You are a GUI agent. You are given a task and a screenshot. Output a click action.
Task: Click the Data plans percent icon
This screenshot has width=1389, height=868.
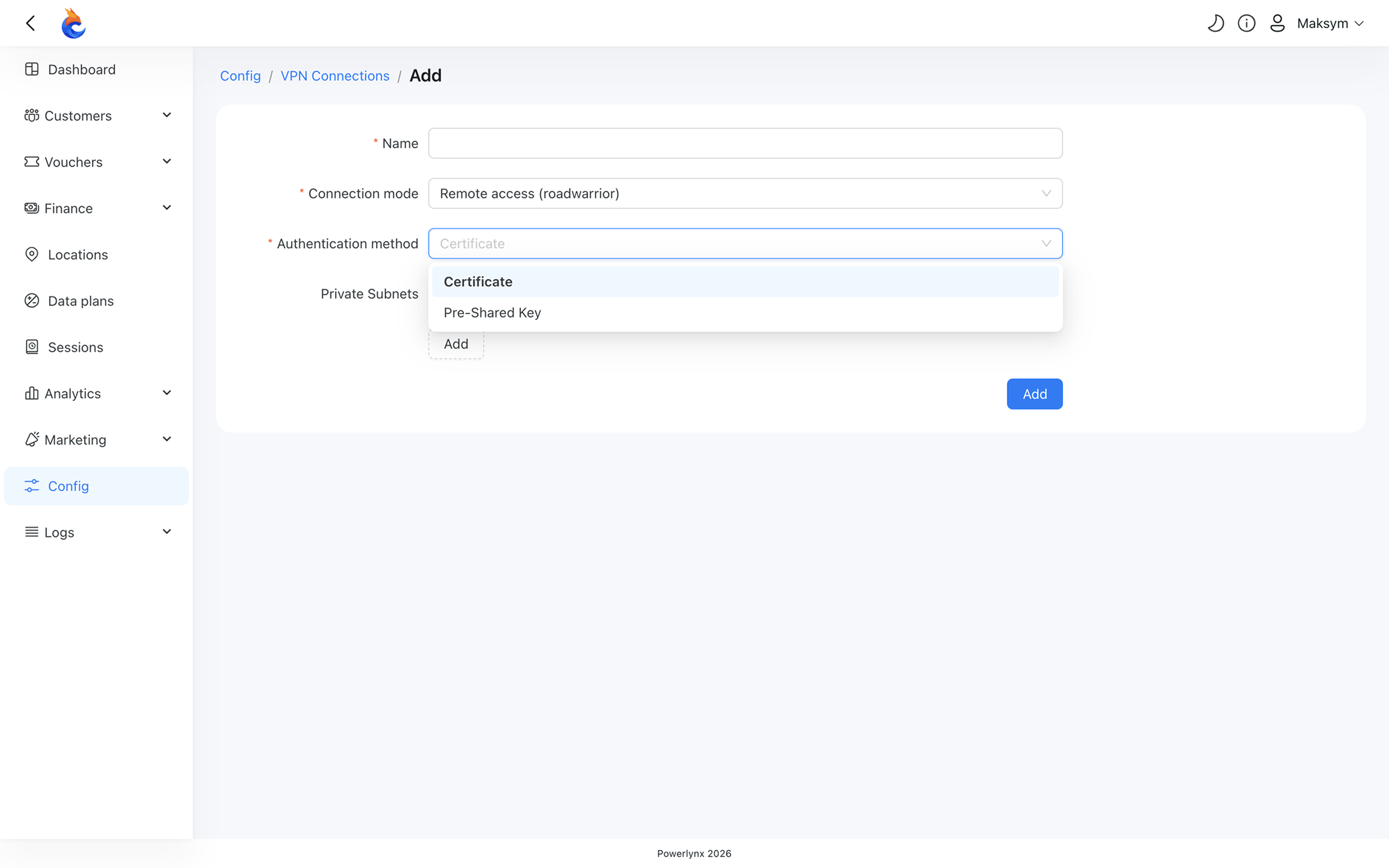(32, 301)
